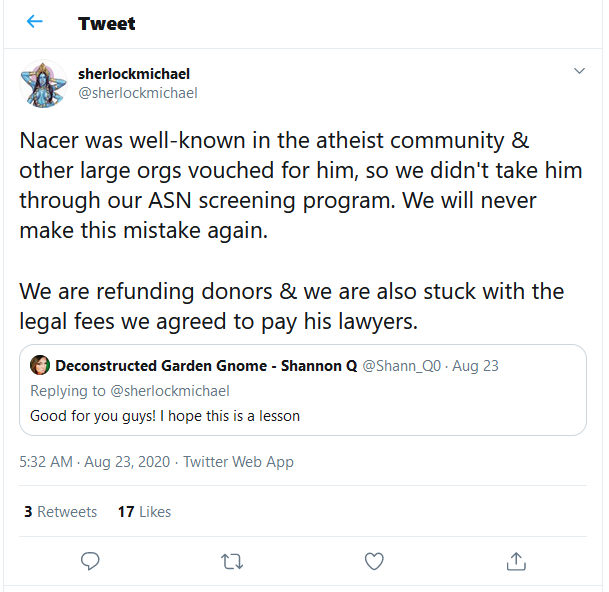View the 17 Likes list
Screen dimensions: 609x592
point(144,512)
